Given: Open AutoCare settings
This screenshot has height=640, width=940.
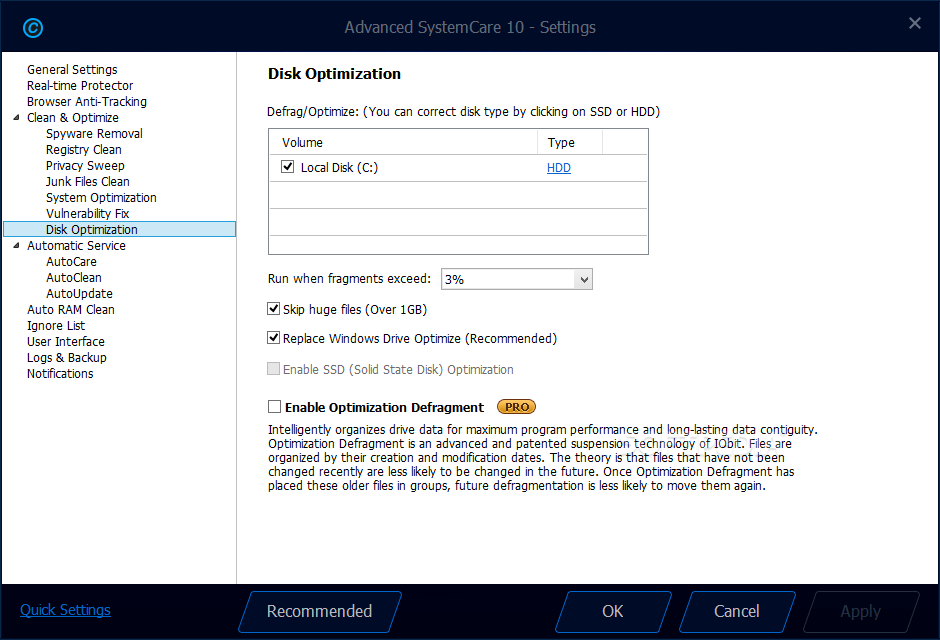Looking at the screenshot, I should pos(71,262).
